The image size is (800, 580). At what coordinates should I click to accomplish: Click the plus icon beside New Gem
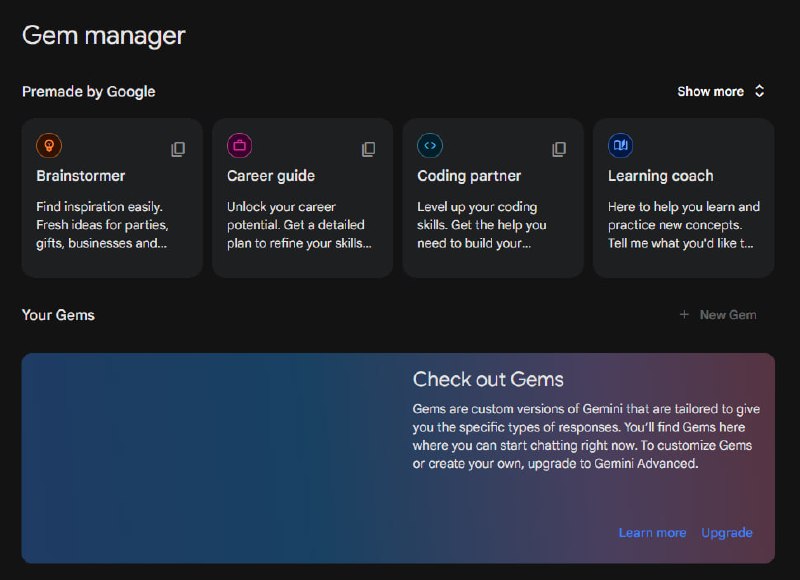(684, 315)
